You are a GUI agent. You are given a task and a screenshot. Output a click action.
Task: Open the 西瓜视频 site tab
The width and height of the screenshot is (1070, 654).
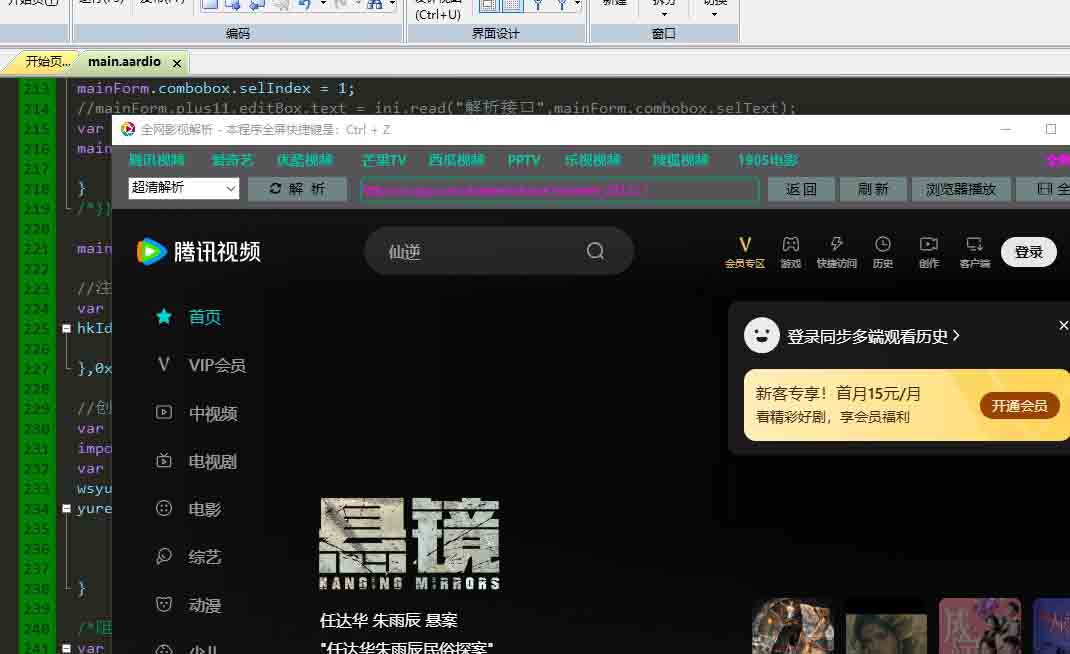[x=457, y=160]
